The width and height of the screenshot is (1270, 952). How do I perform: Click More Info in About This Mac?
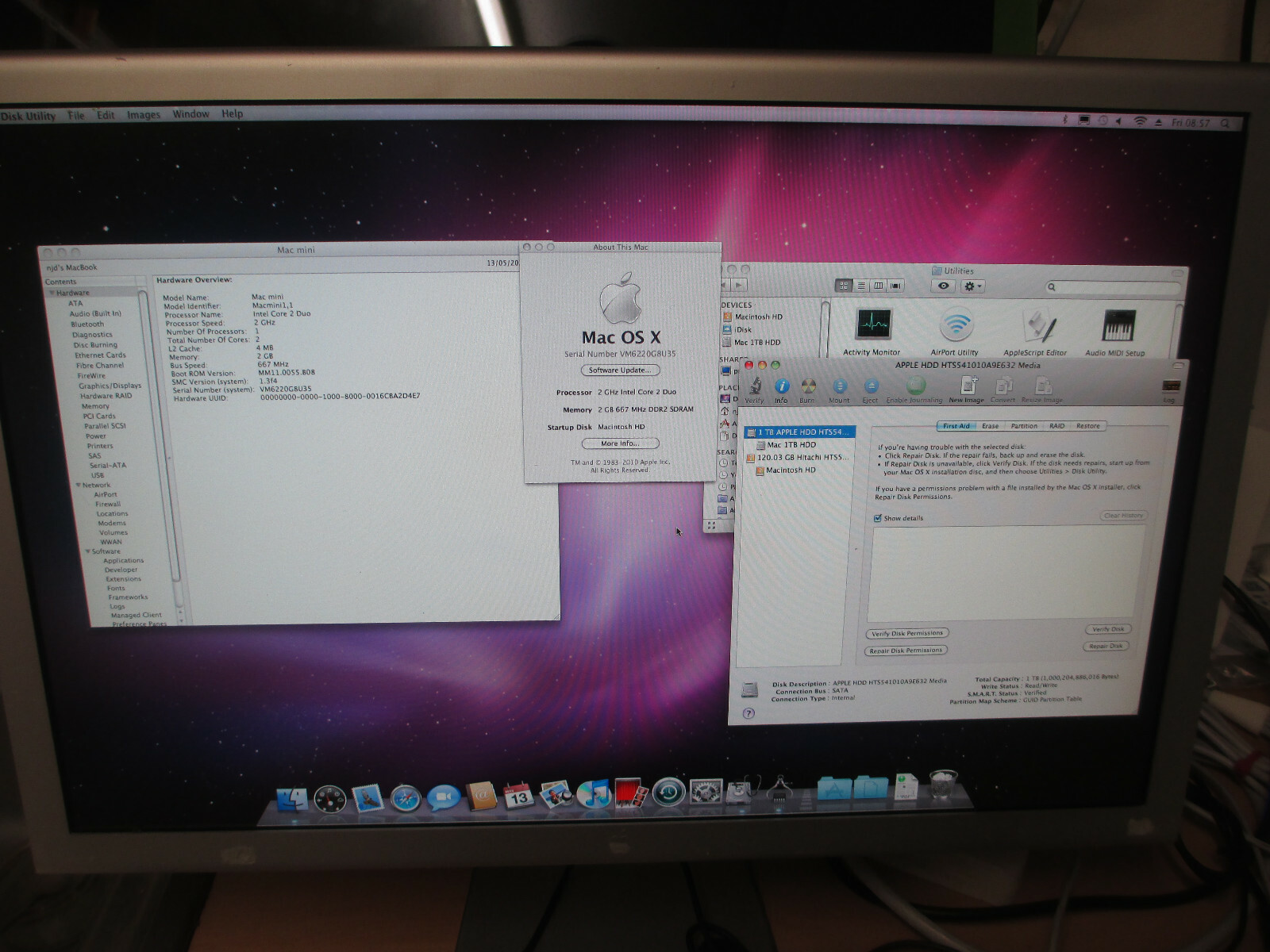(x=620, y=443)
